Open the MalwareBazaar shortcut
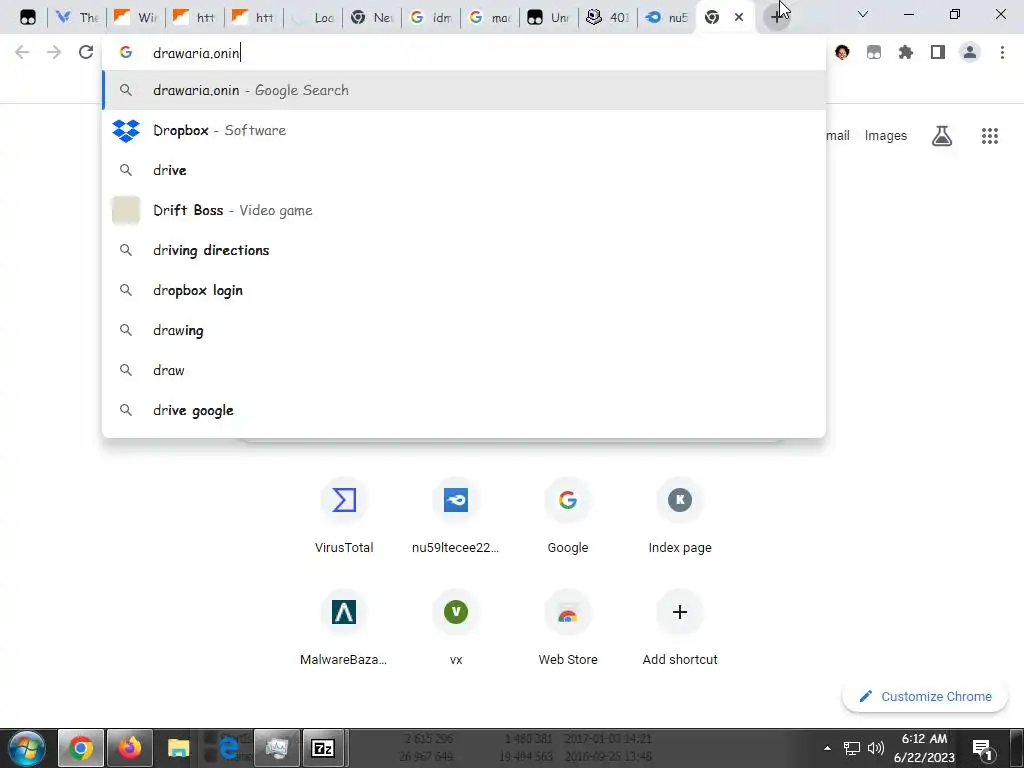 [x=344, y=628]
